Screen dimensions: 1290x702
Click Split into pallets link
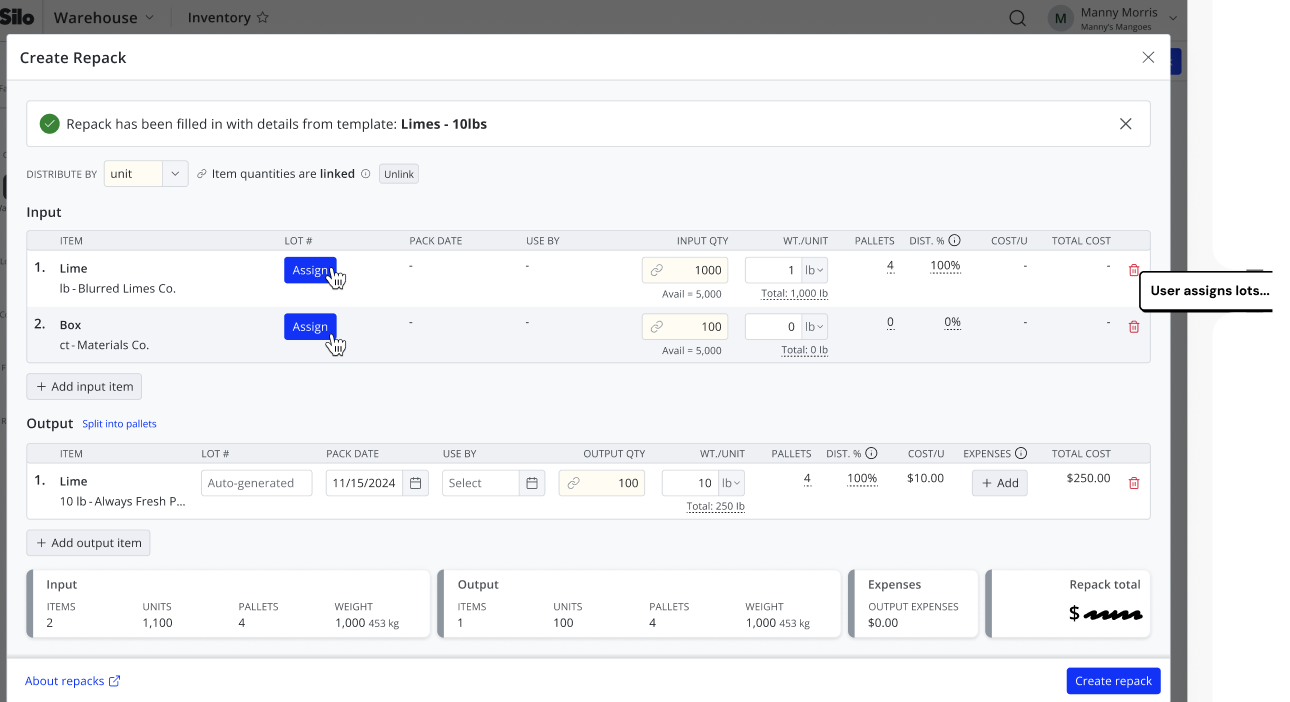(x=119, y=424)
